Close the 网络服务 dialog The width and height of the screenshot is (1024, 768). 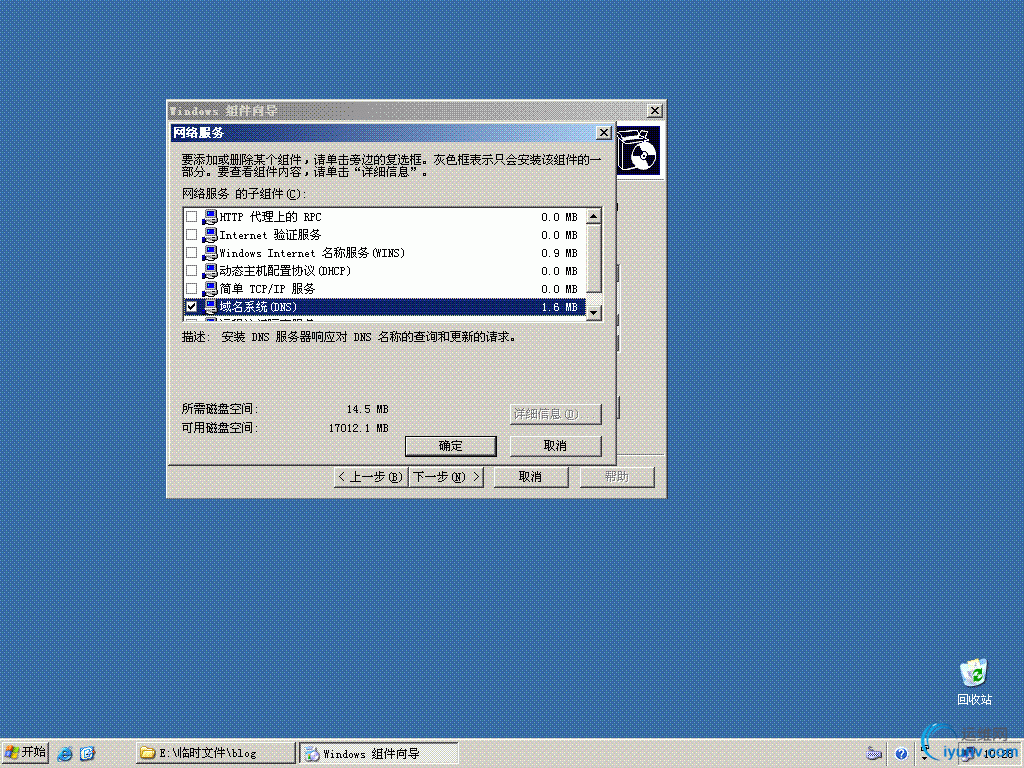604,133
